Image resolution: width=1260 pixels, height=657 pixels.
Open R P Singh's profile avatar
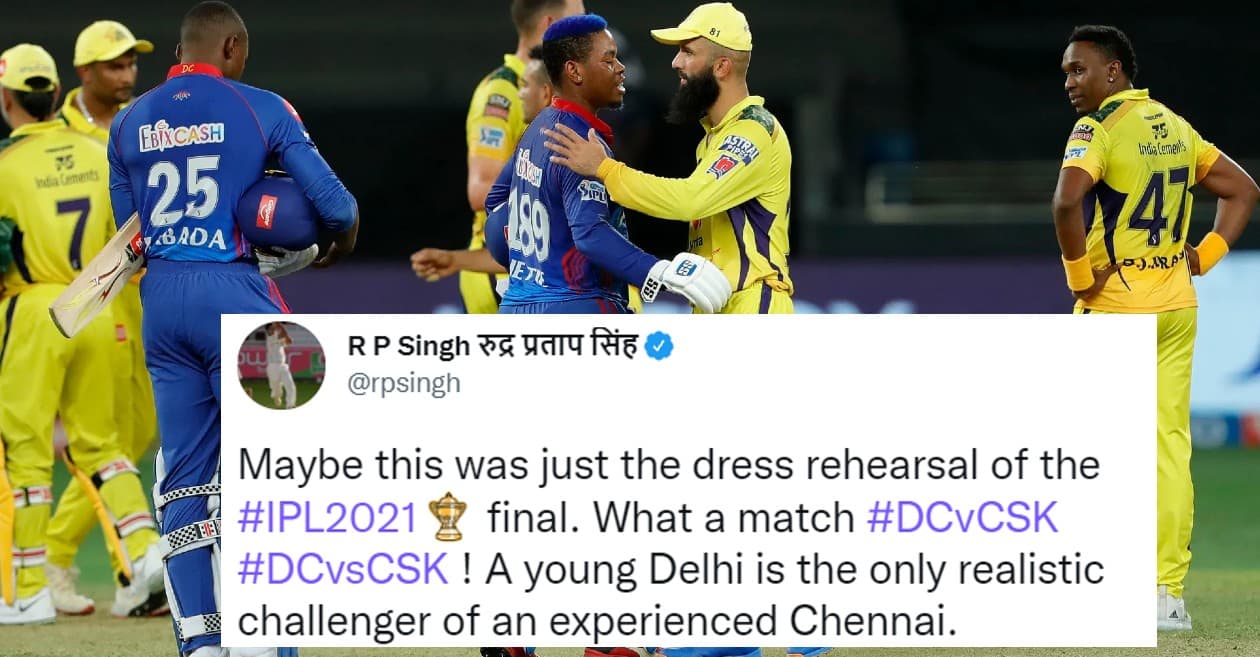tap(281, 365)
